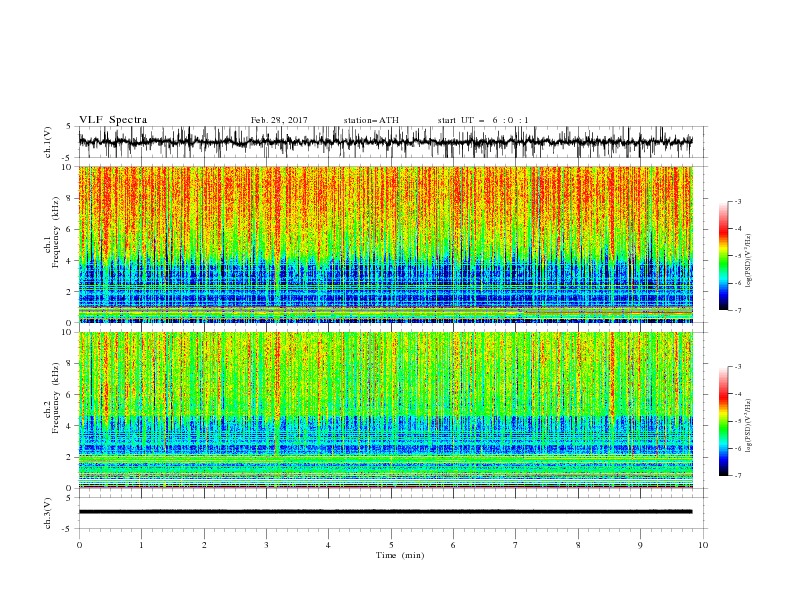Select upper colorbar "log(PSD)(V²/Hz)" label
This screenshot has width=792, height=612.
coord(748,261)
